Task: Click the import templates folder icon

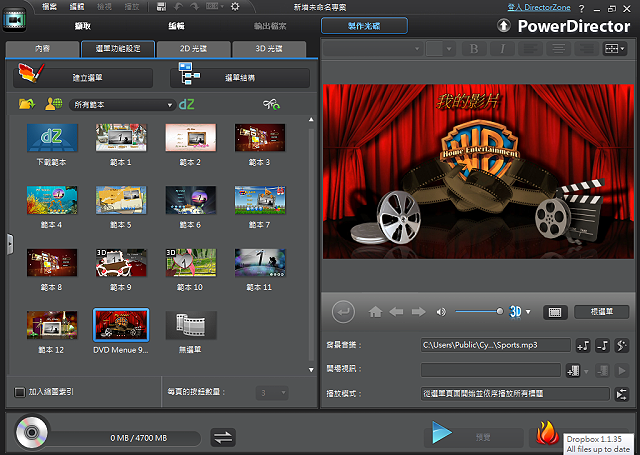Action: tap(27, 104)
